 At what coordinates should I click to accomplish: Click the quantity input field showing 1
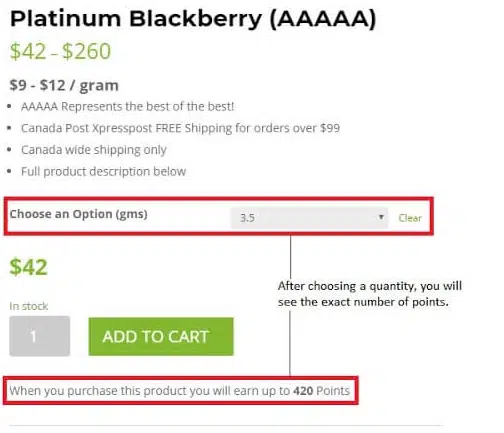pos(40,336)
